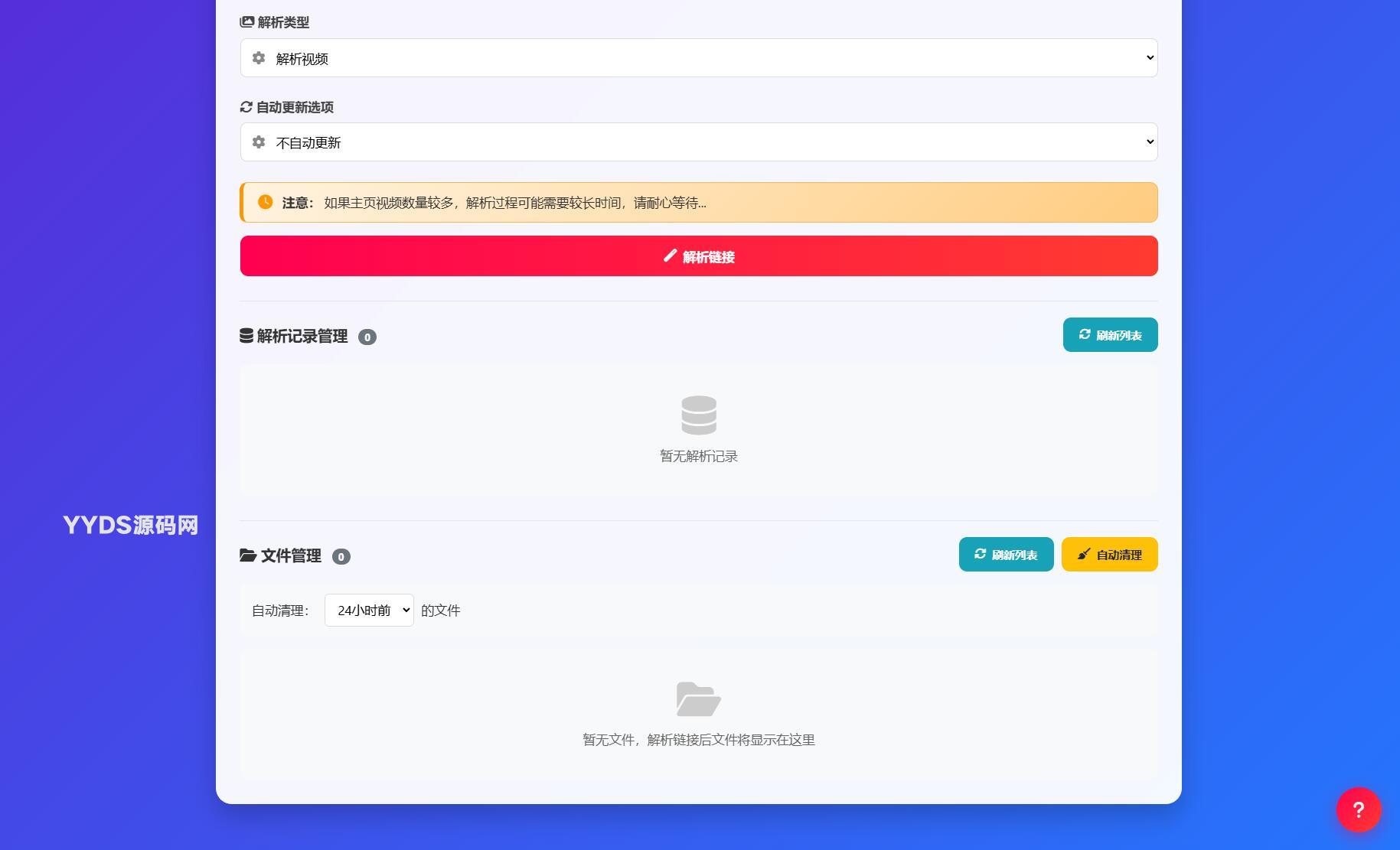Click the open folder icon beside 文件管理

pyautogui.click(x=247, y=555)
